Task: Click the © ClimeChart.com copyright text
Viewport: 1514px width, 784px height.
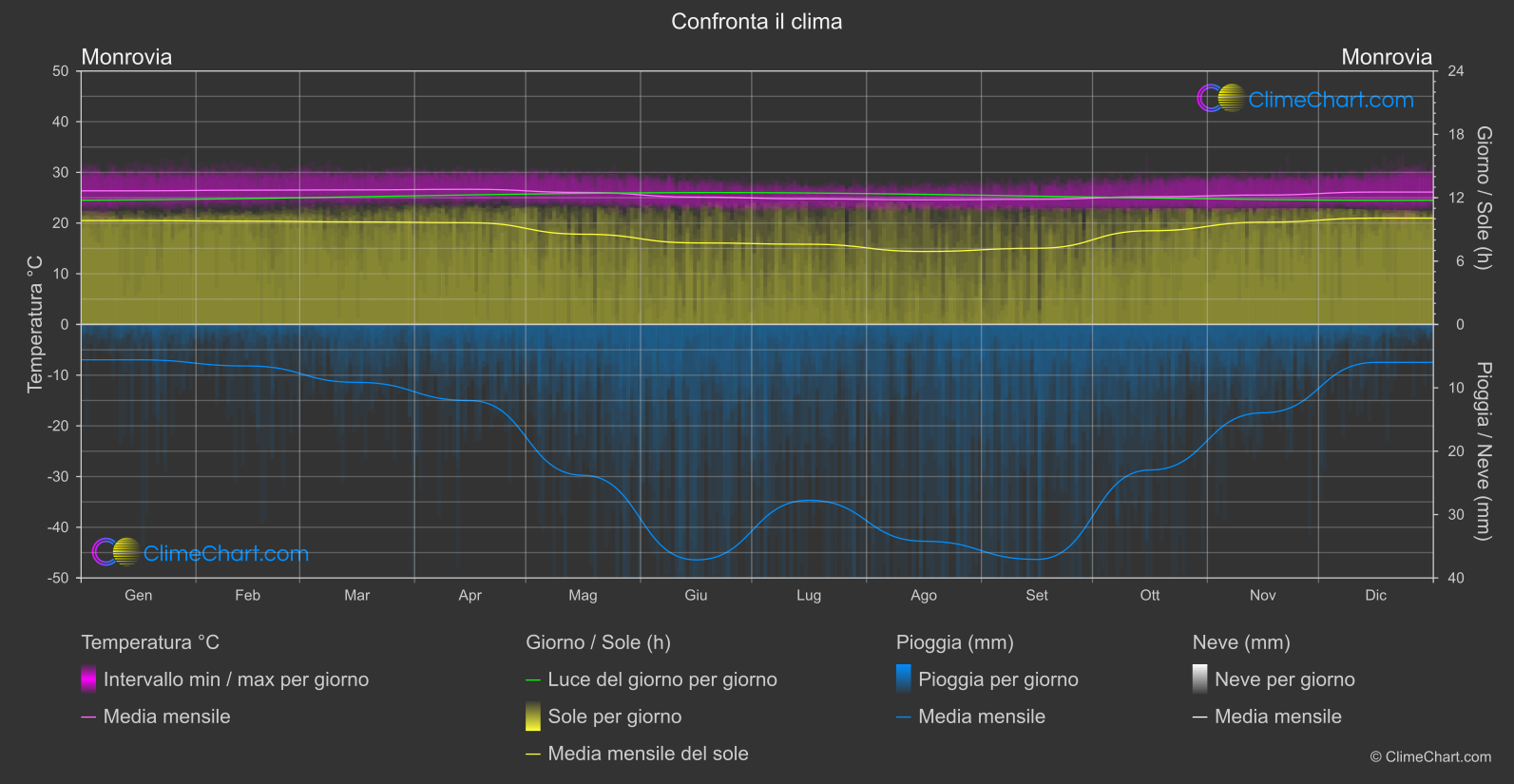Action: tap(1430, 756)
